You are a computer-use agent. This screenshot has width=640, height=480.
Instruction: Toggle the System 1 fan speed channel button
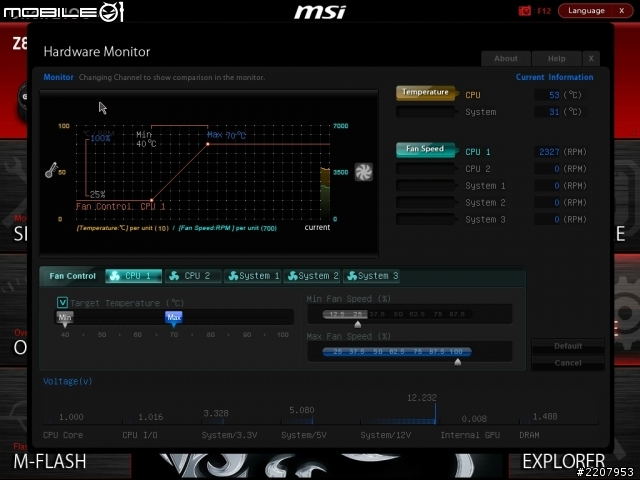tap(426, 185)
